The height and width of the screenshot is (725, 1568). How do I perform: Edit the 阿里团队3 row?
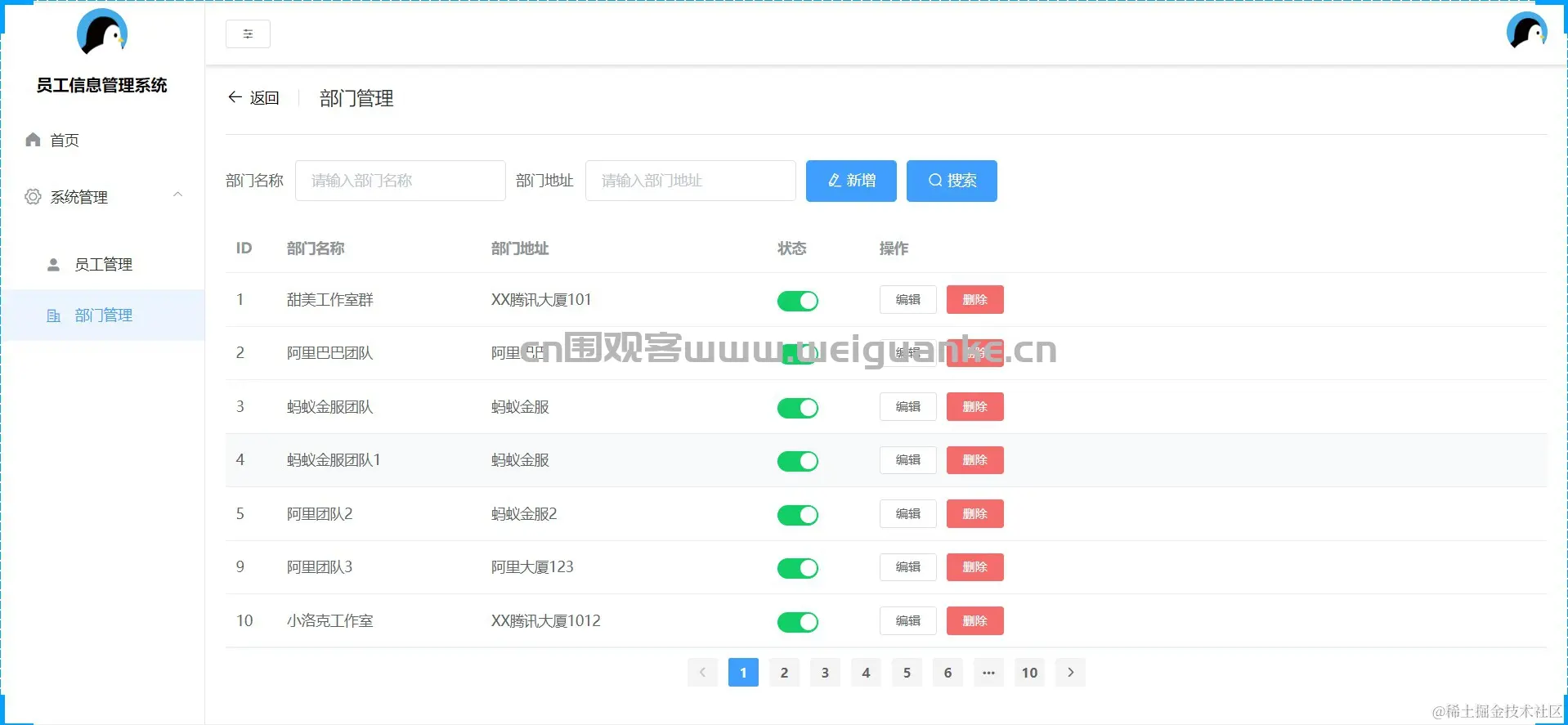908,567
